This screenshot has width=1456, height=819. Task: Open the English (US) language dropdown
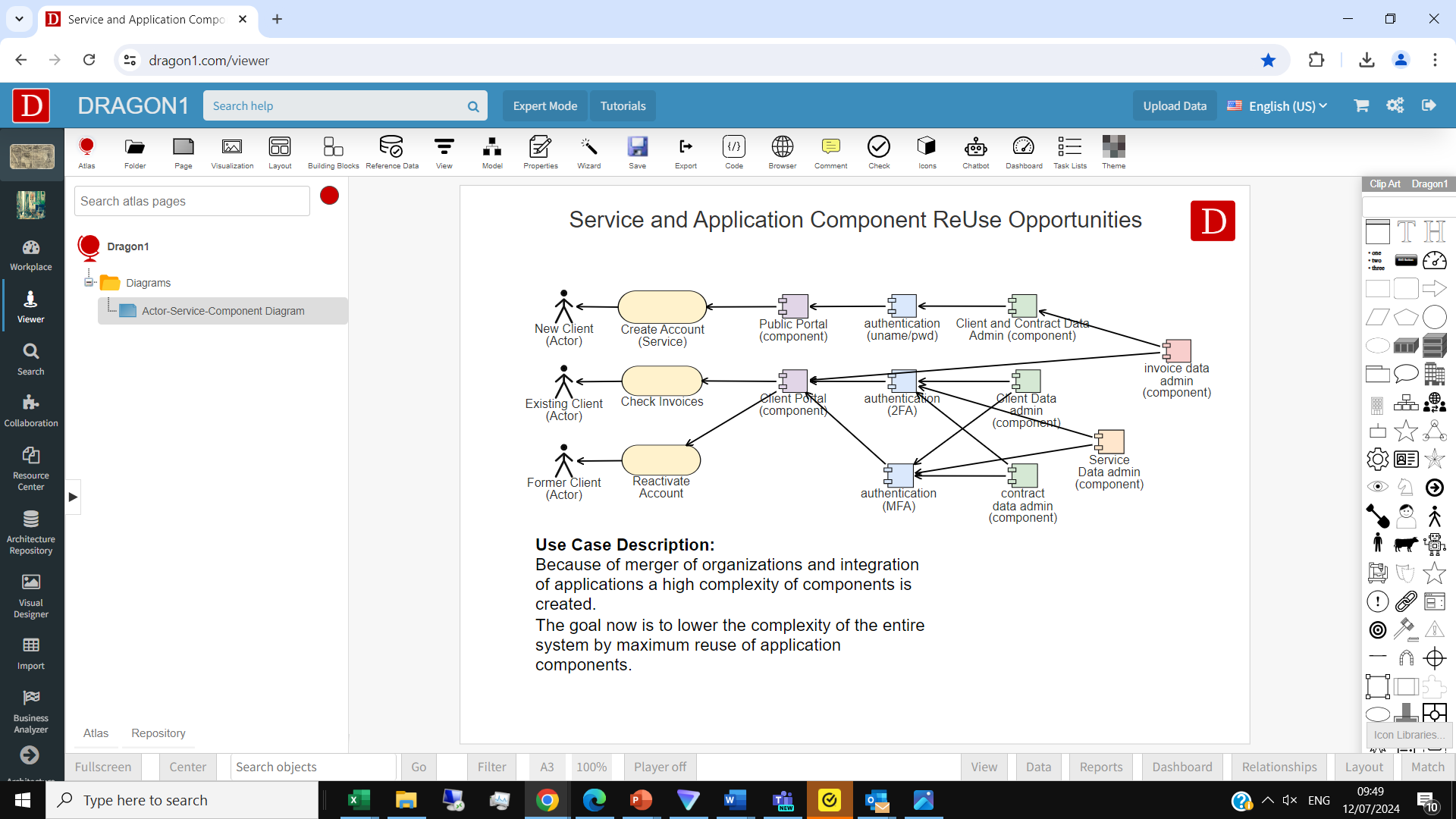pyautogui.click(x=1279, y=106)
